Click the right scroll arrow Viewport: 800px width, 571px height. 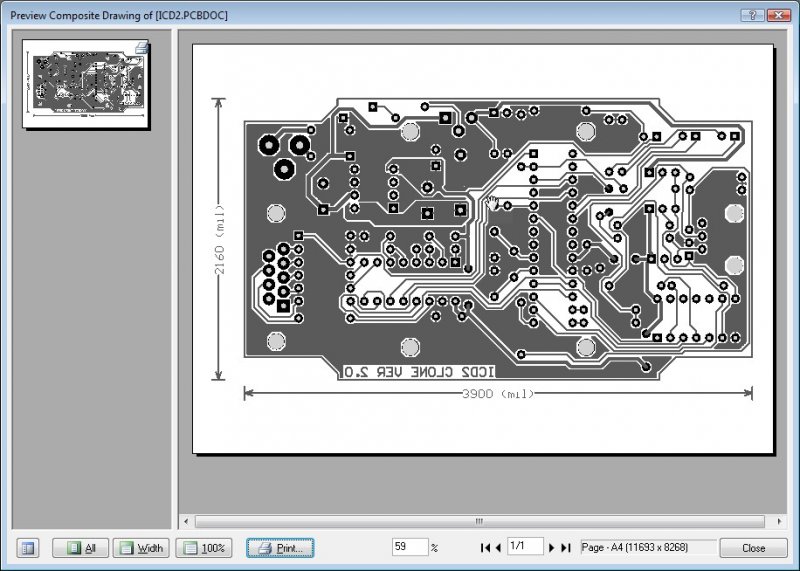tap(779, 522)
